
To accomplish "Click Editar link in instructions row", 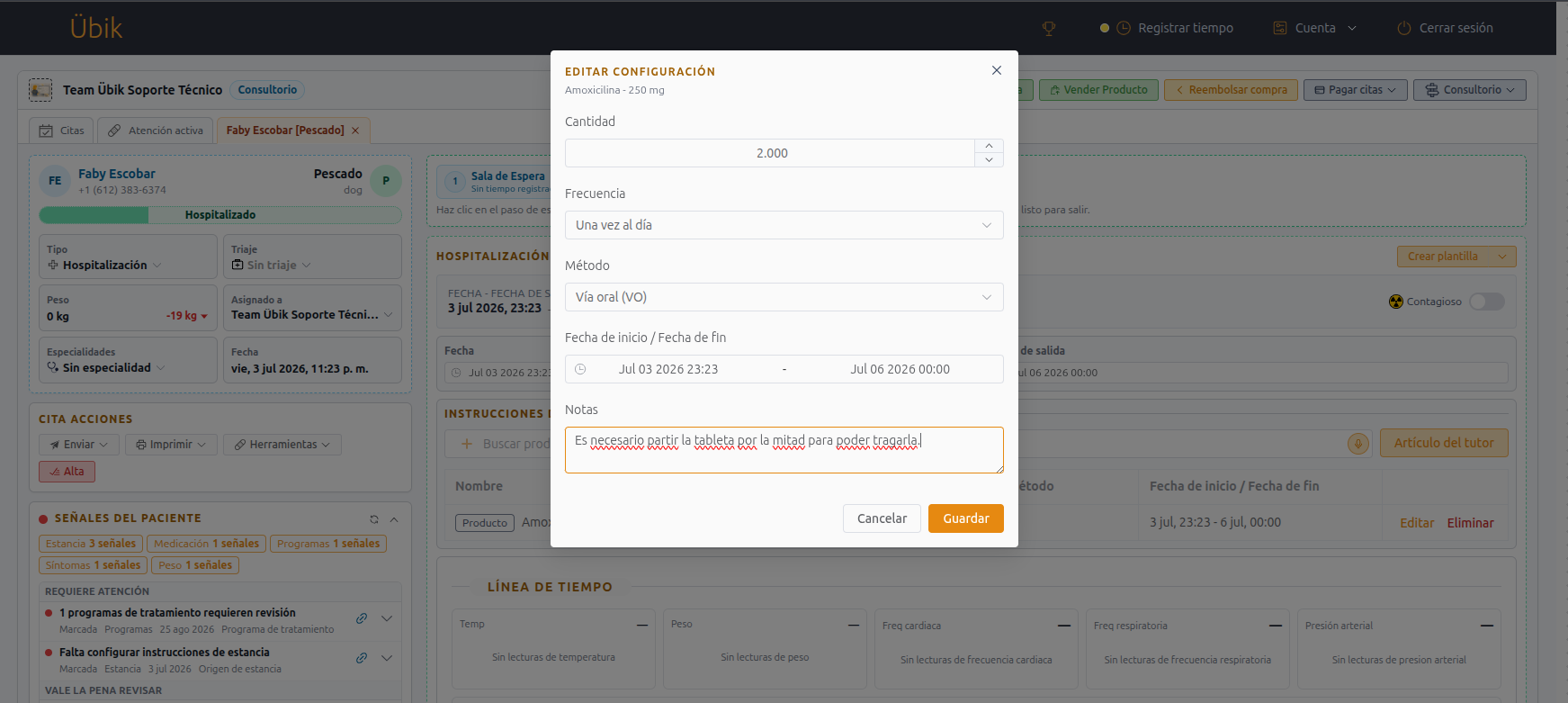I will pos(1417,523).
